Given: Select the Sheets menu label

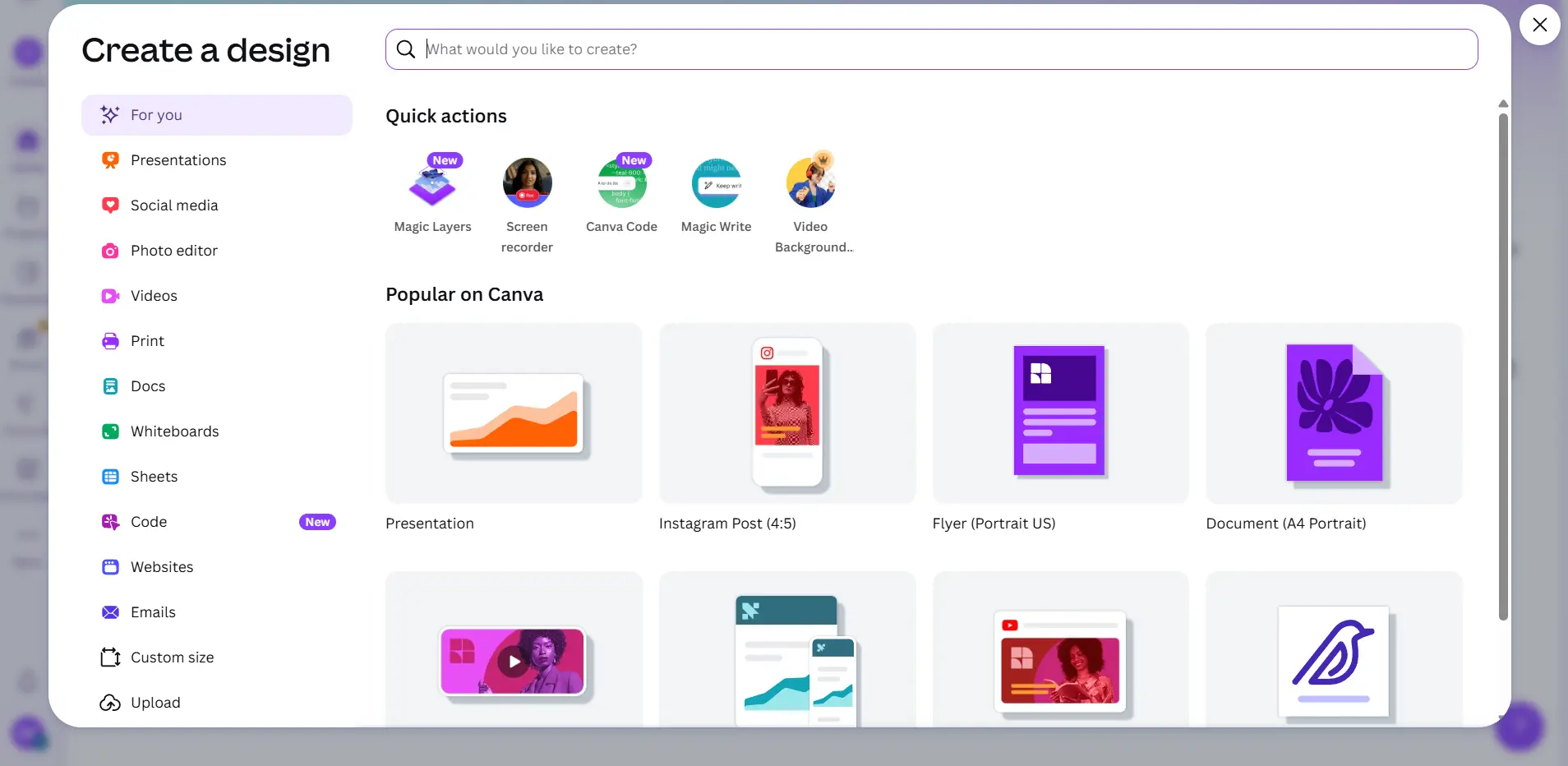Looking at the screenshot, I should (154, 477).
